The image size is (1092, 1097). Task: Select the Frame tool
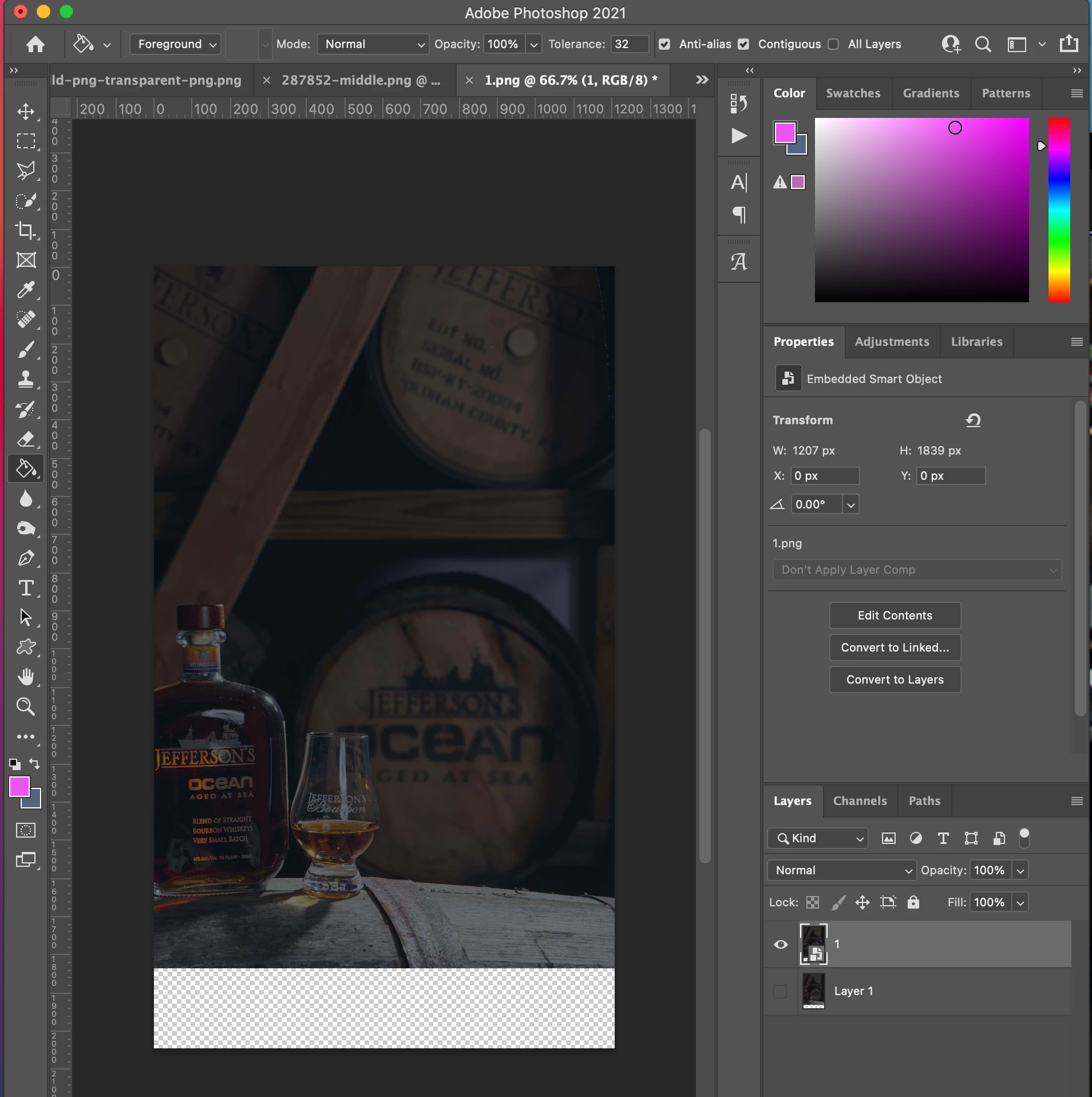coord(26,260)
